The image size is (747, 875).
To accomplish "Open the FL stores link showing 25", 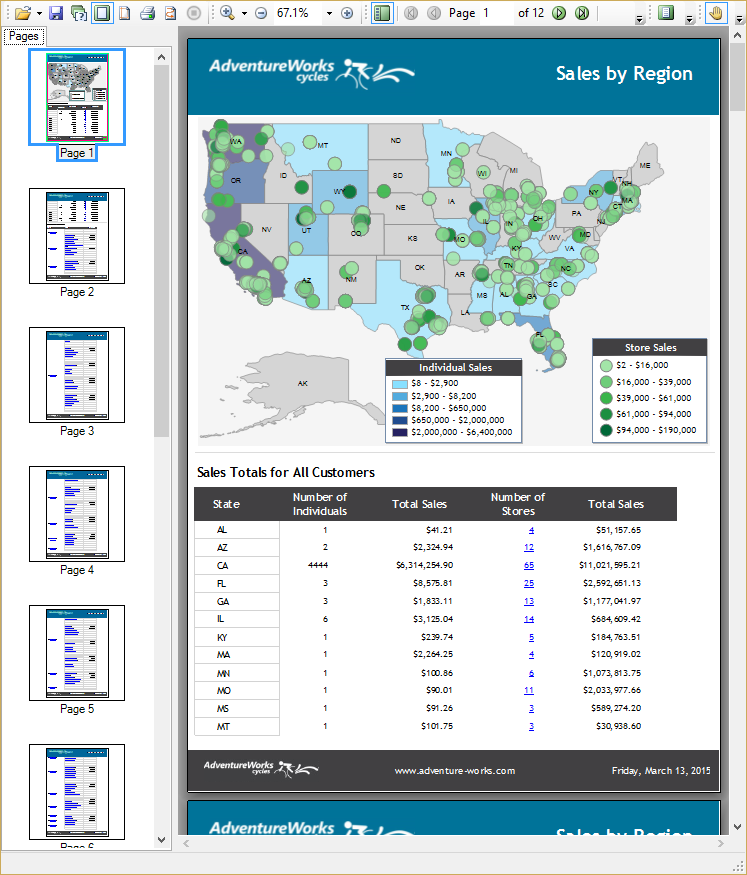I will 529,583.
